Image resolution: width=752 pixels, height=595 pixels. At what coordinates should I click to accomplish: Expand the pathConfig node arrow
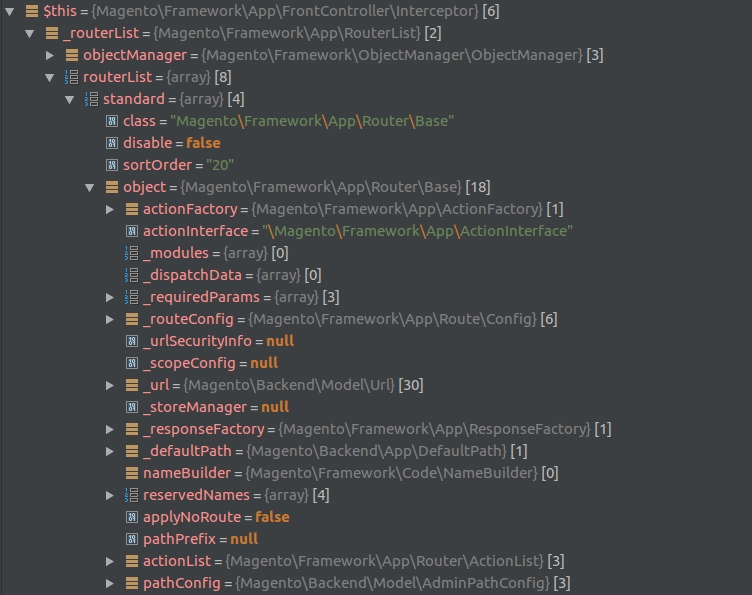pyautogui.click(x=110, y=583)
